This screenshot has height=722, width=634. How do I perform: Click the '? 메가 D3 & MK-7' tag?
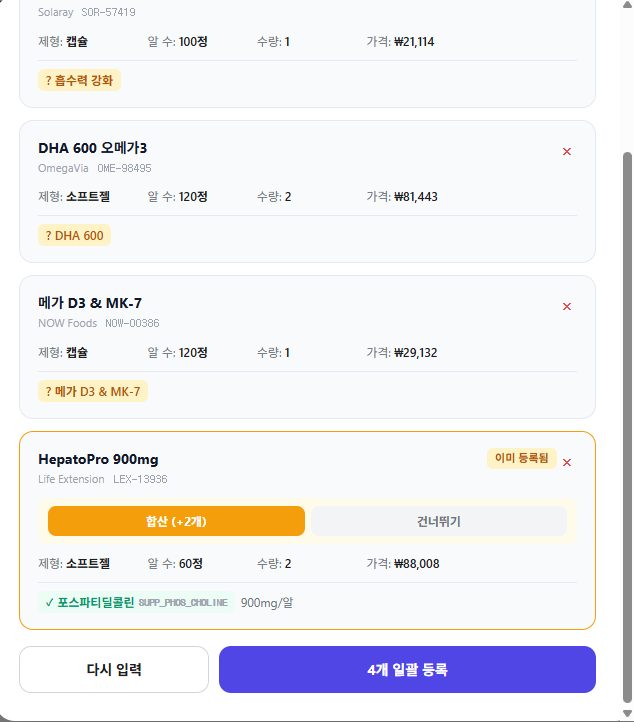(93, 391)
